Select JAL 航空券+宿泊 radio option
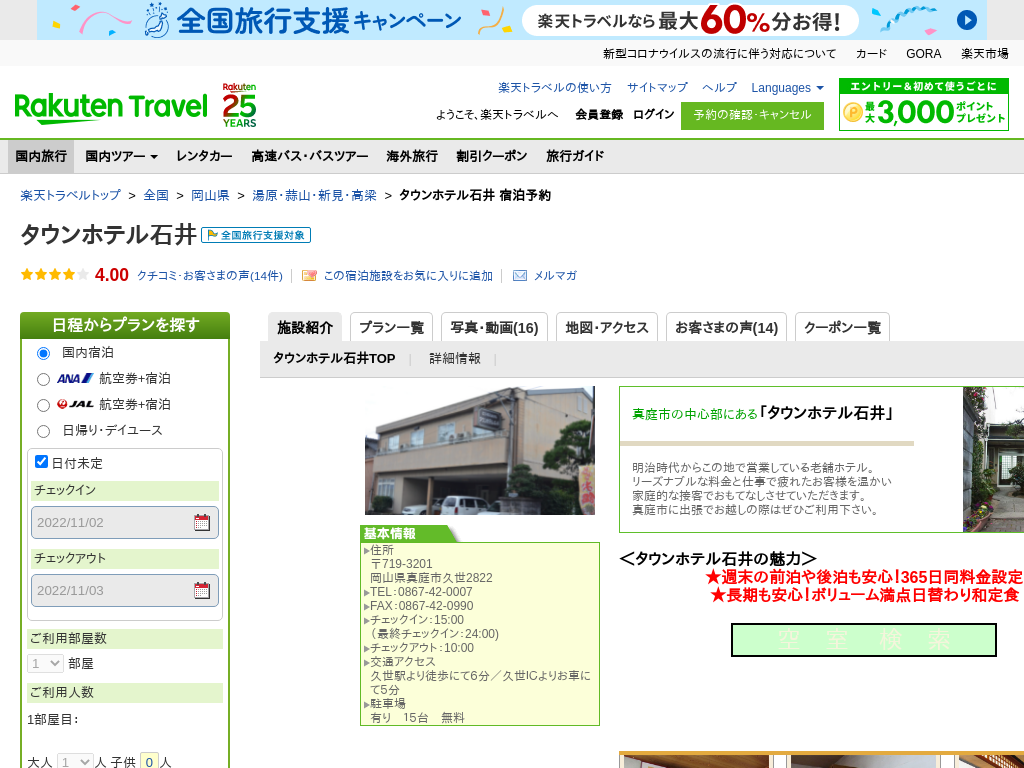This screenshot has height=768, width=1024. 43,406
